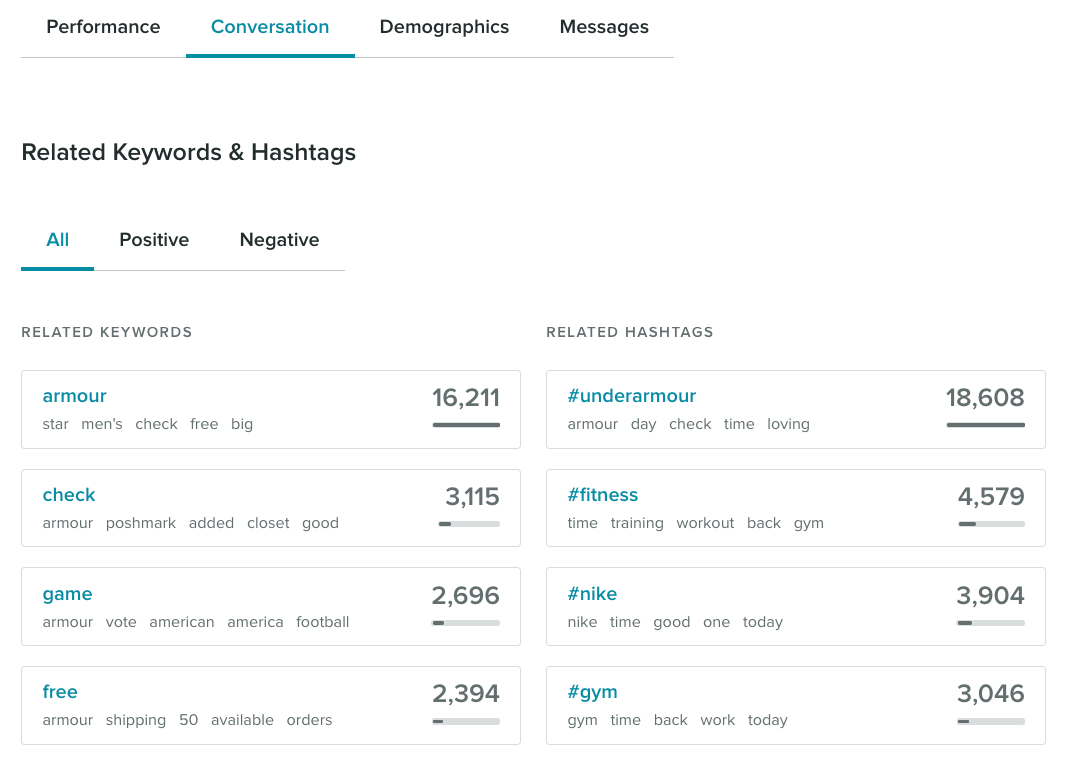Open the 'armour' keyword link
Screen dimensions: 1068x758
click(x=74, y=396)
